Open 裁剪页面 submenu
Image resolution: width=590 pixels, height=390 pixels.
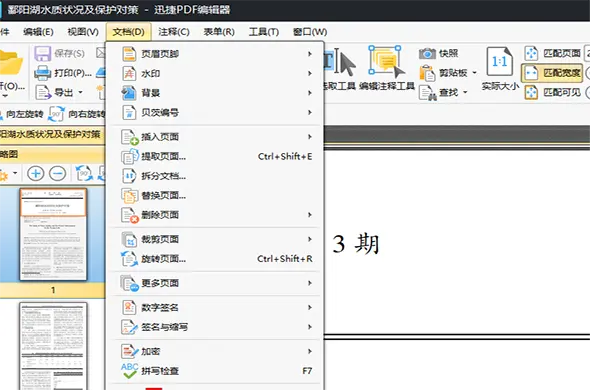(x=215, y=239)
